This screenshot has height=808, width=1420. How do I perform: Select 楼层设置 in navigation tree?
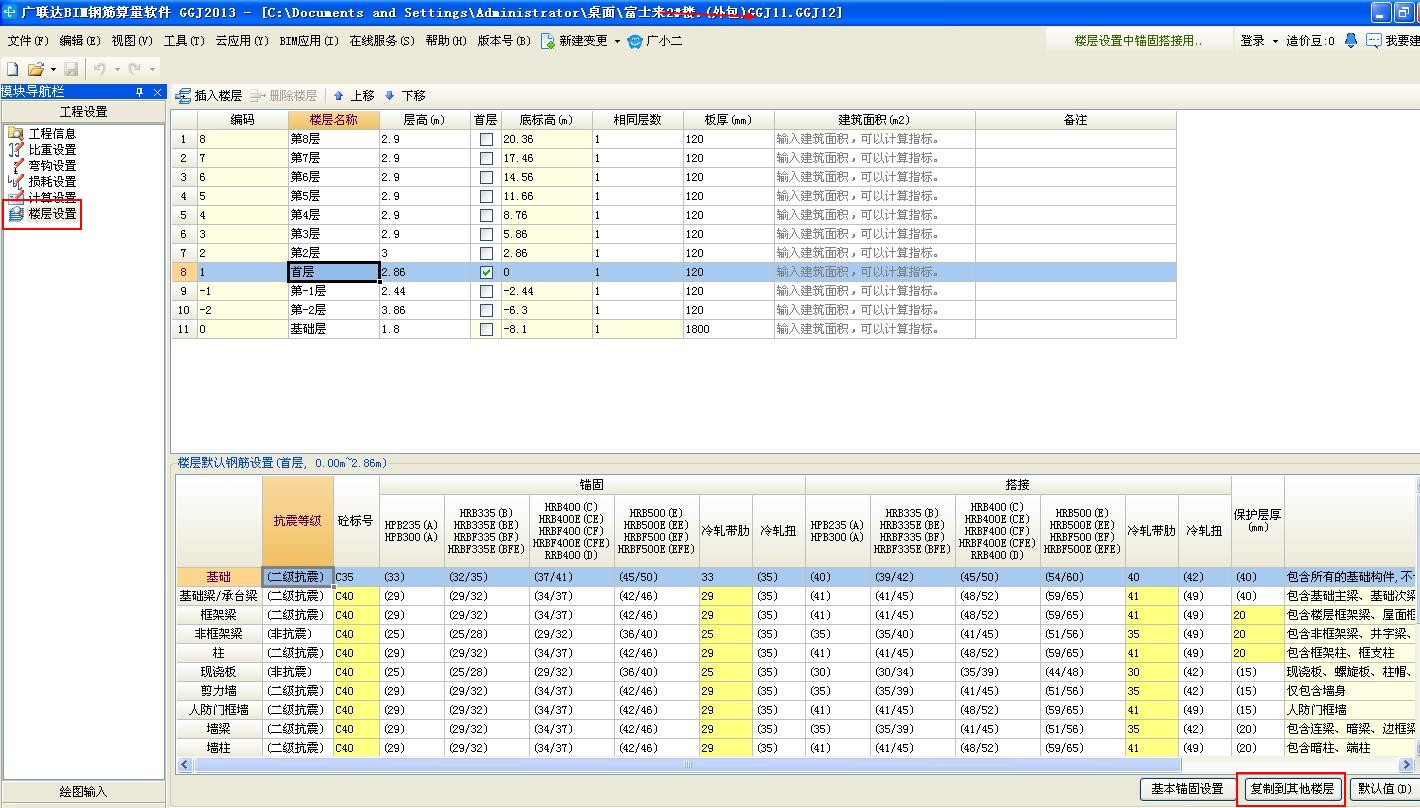[42, 214]
